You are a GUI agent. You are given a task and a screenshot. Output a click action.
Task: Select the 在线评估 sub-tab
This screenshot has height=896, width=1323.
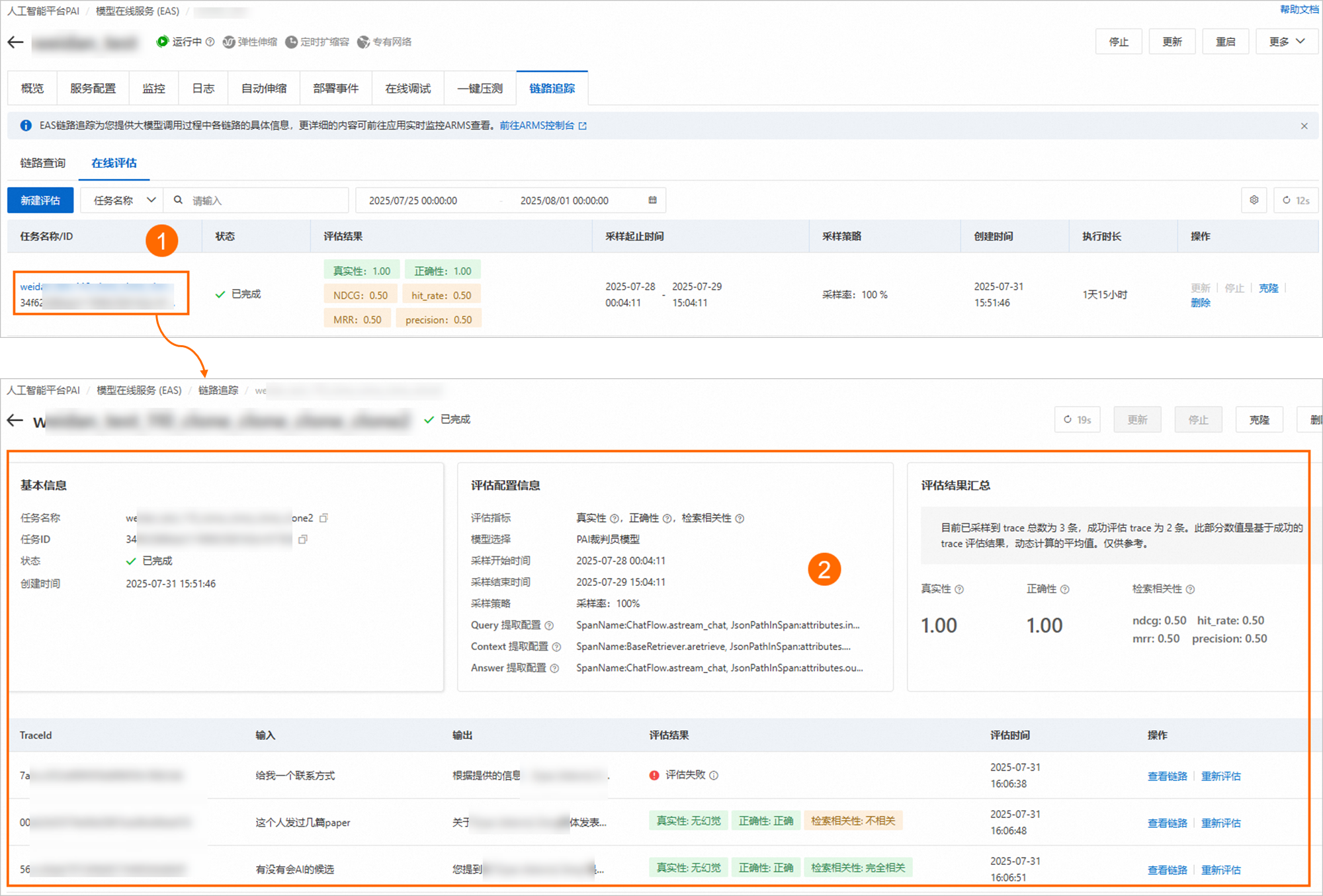(x=114, y=163)
